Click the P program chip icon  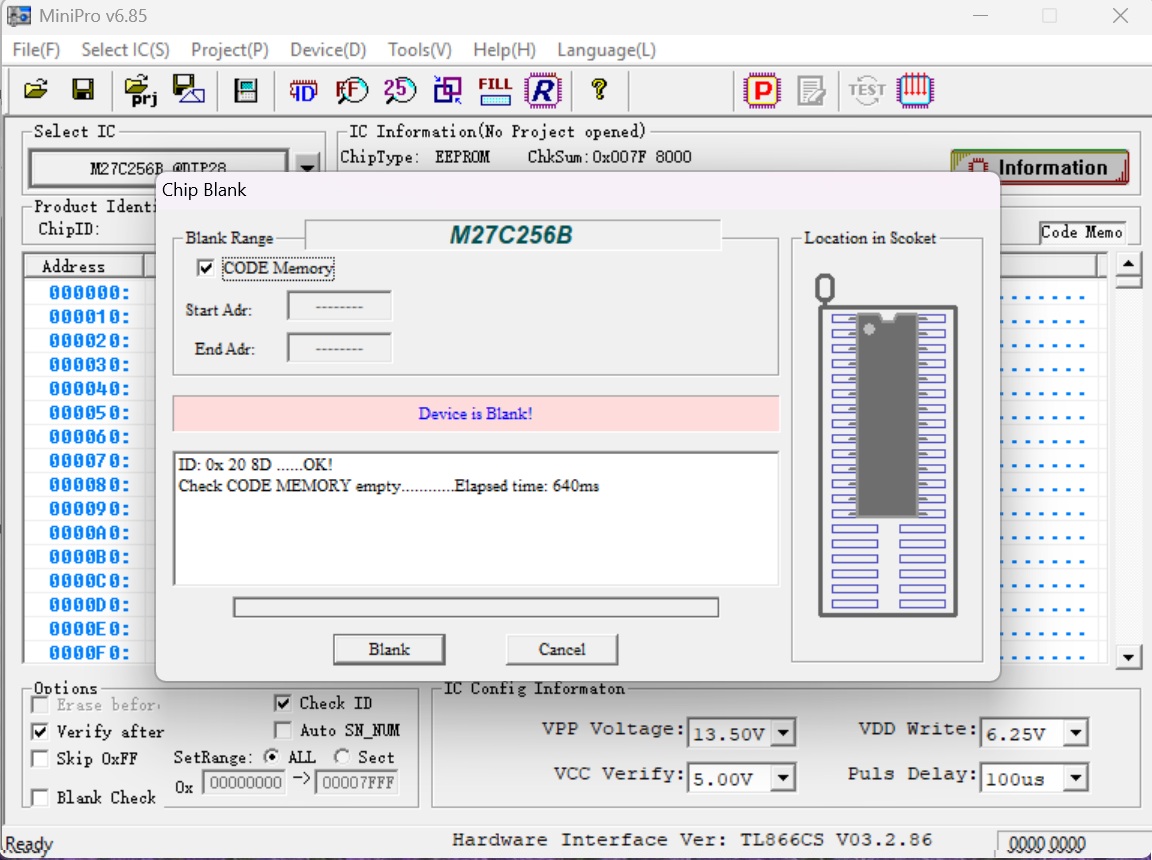coord(762,91)
